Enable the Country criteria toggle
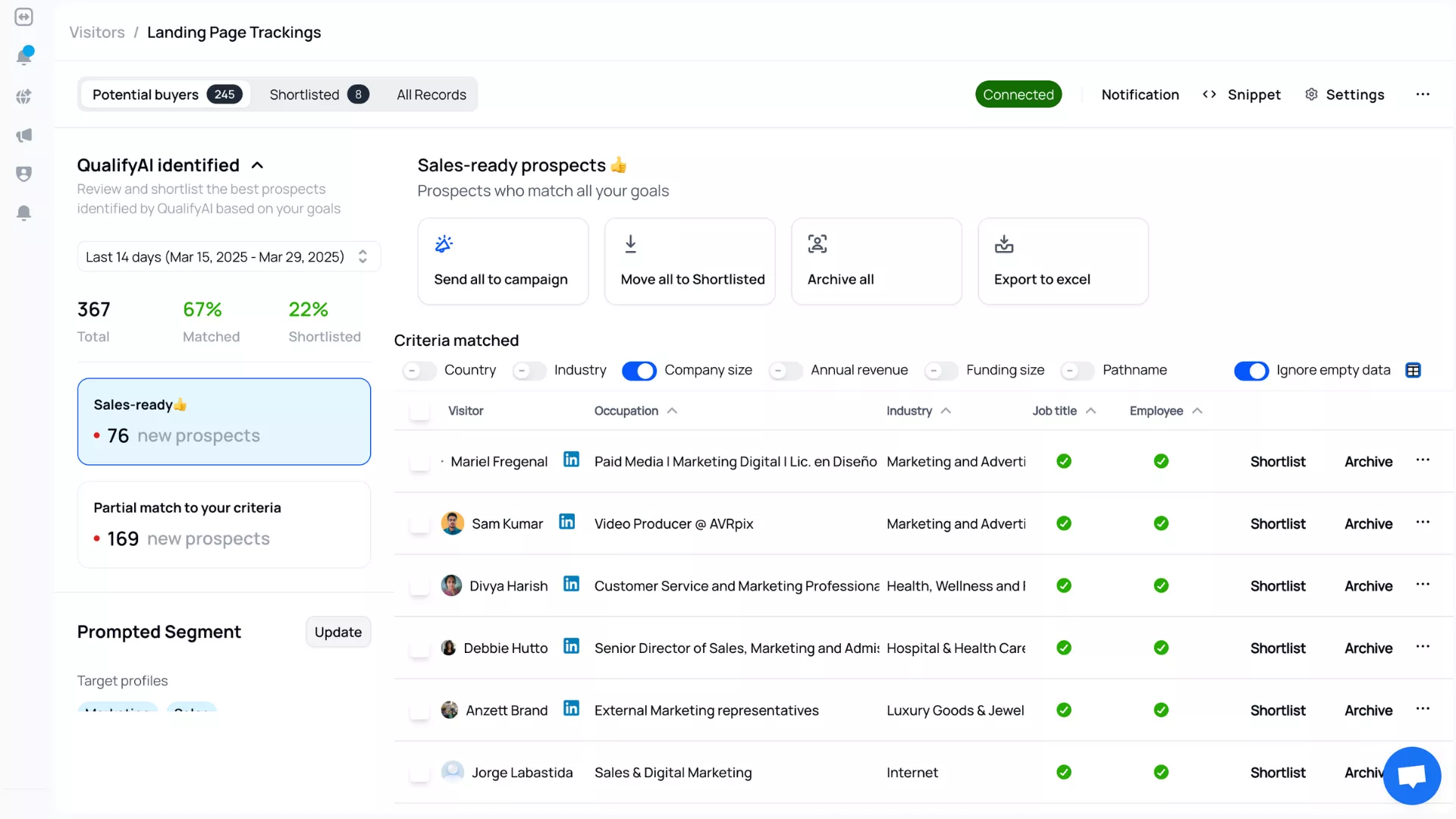This screenshot has height=819, width=1456. [419, 371]
